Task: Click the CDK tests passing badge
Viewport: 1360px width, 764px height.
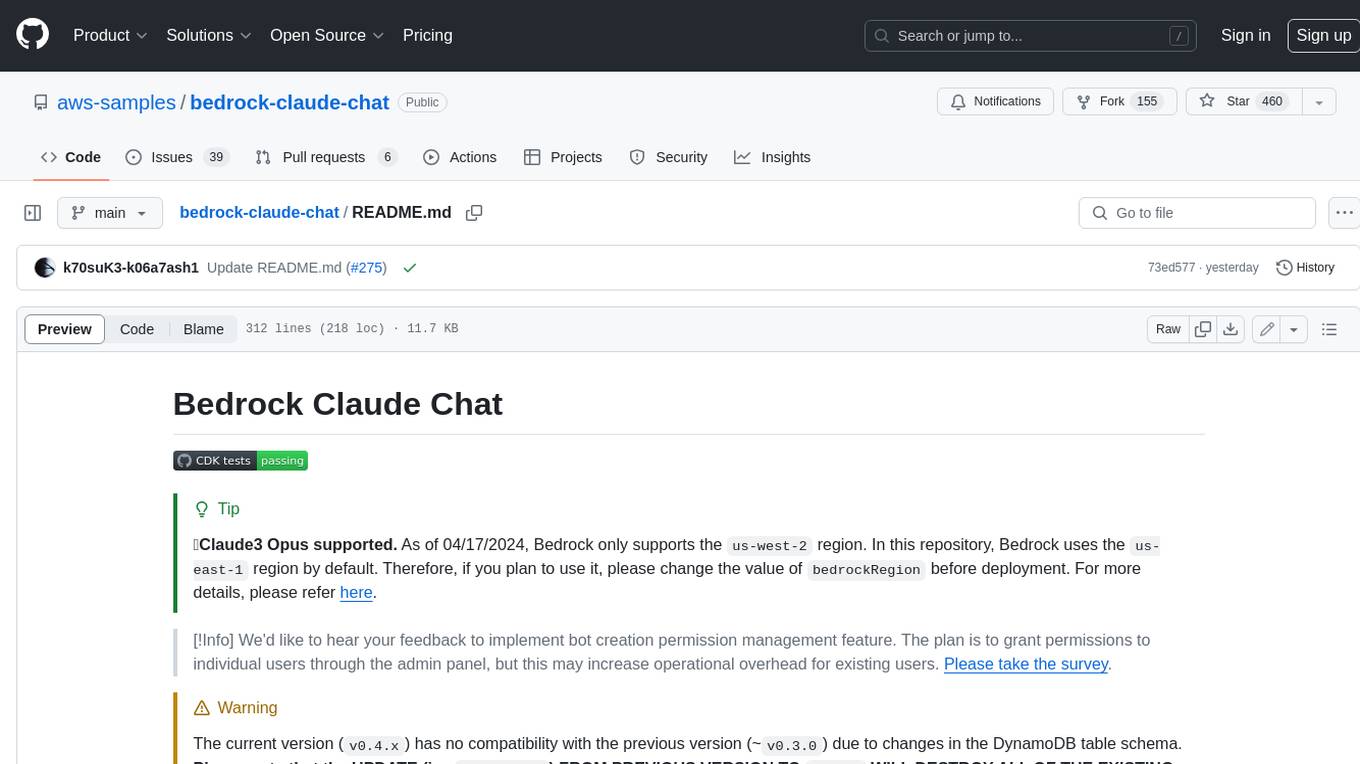Action: (x=240, y=461)
